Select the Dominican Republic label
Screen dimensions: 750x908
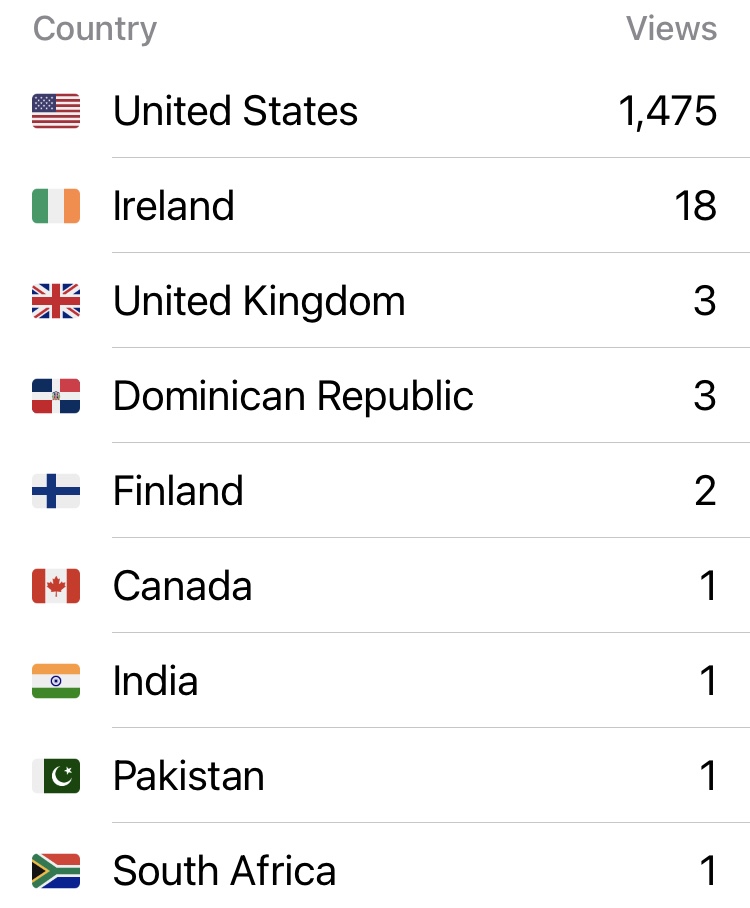[x=293, y=396]
